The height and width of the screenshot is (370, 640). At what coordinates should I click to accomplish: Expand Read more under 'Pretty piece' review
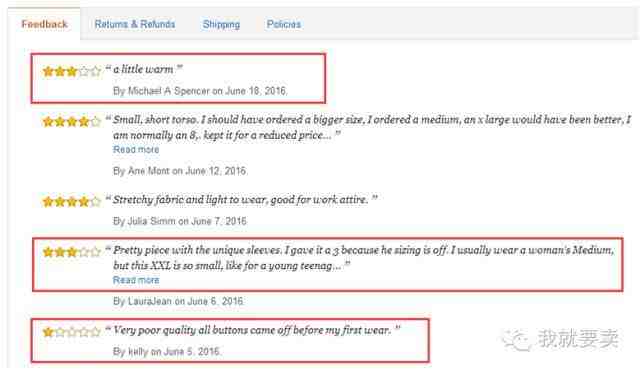point(136,280)
